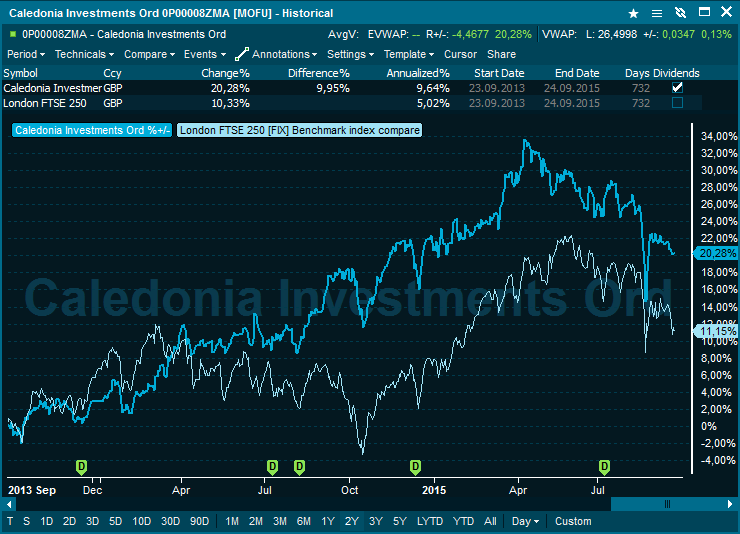This screenshot has width=740, height=534.
Task: Click the first D dividend marker in November 2013
Action: (81, 467)
